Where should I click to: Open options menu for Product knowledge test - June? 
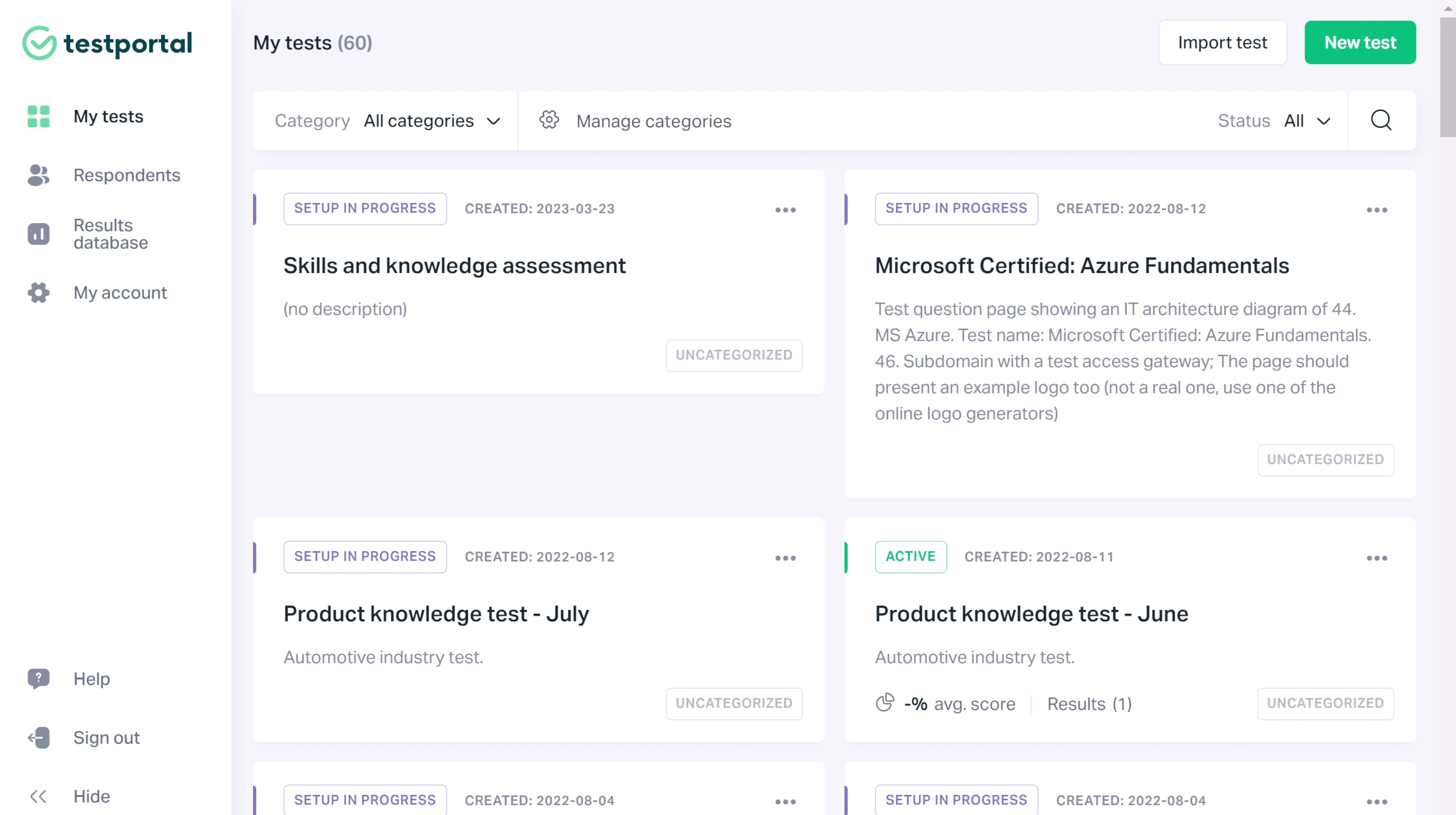point(1377,558)
